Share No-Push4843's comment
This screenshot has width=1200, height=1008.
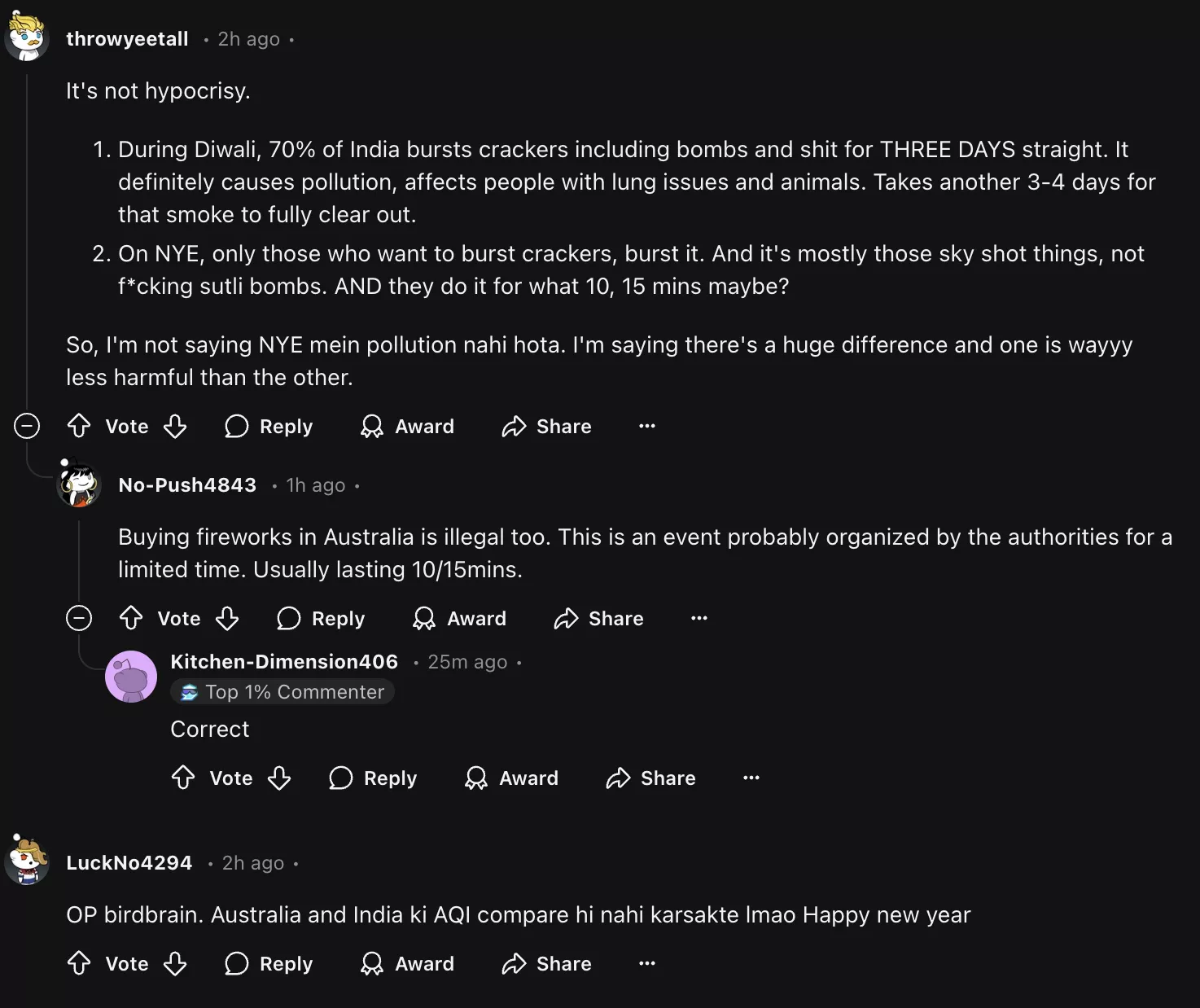click(x=598, y=618)
